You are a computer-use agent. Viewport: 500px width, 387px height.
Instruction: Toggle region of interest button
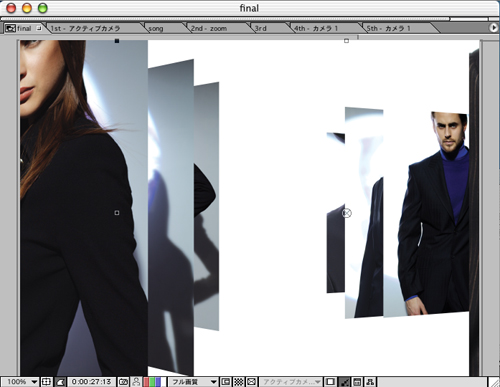tap(226, 382)
